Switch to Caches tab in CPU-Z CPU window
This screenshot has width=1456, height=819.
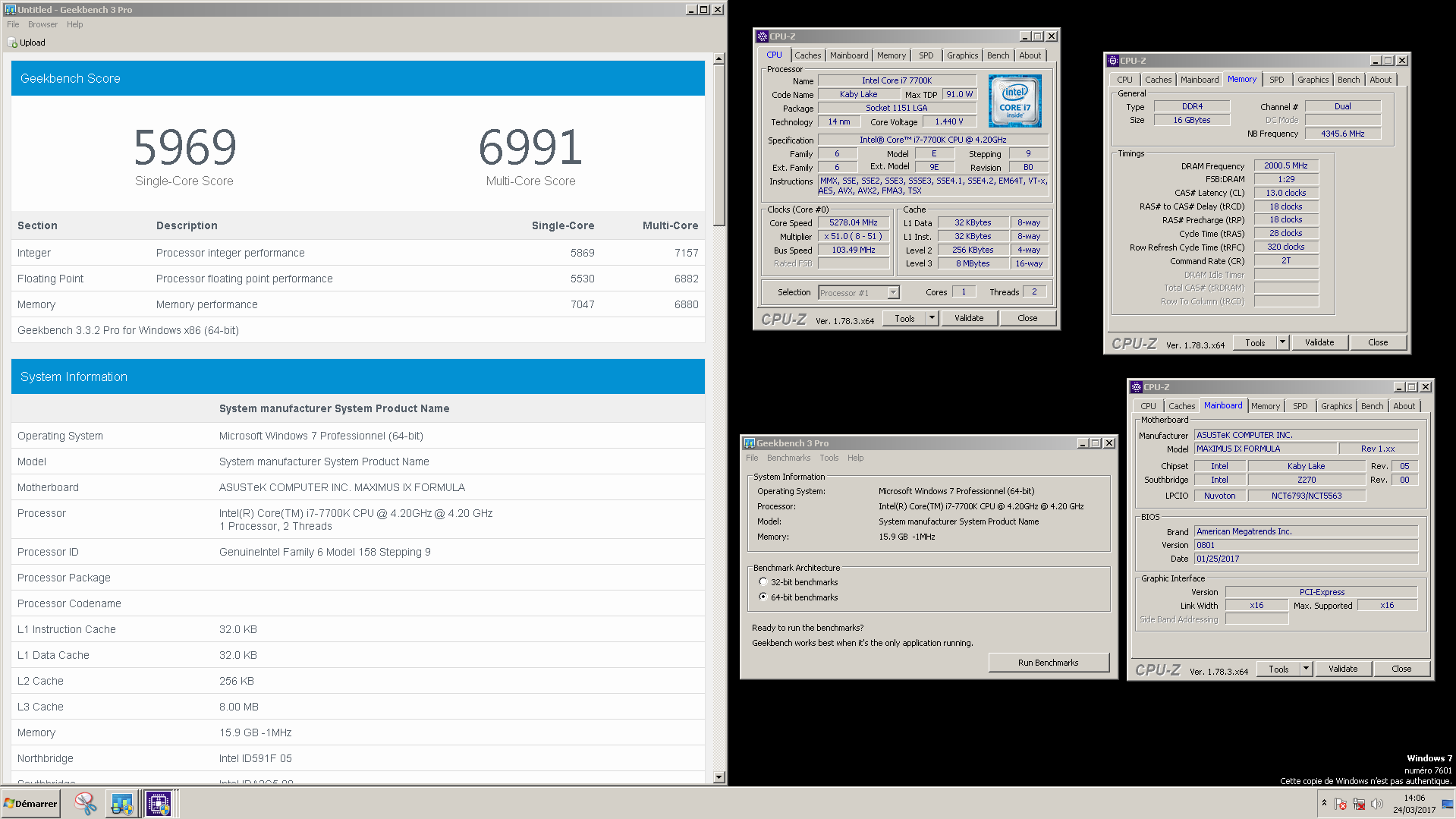click(808, 55)
